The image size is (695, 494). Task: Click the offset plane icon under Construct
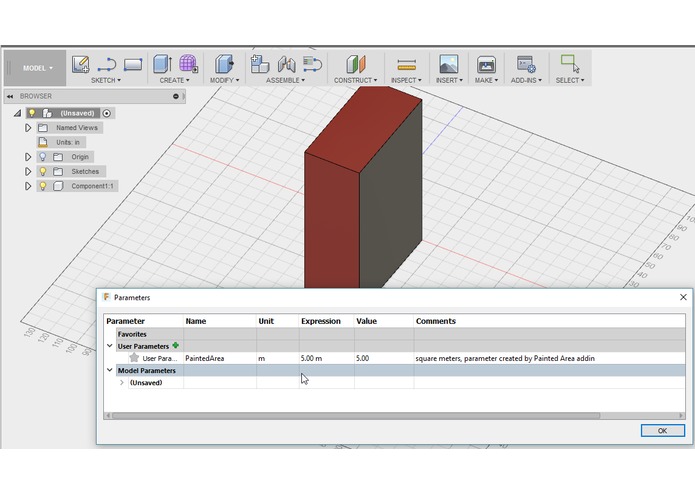pyautogui.click(x=356, y=64)
